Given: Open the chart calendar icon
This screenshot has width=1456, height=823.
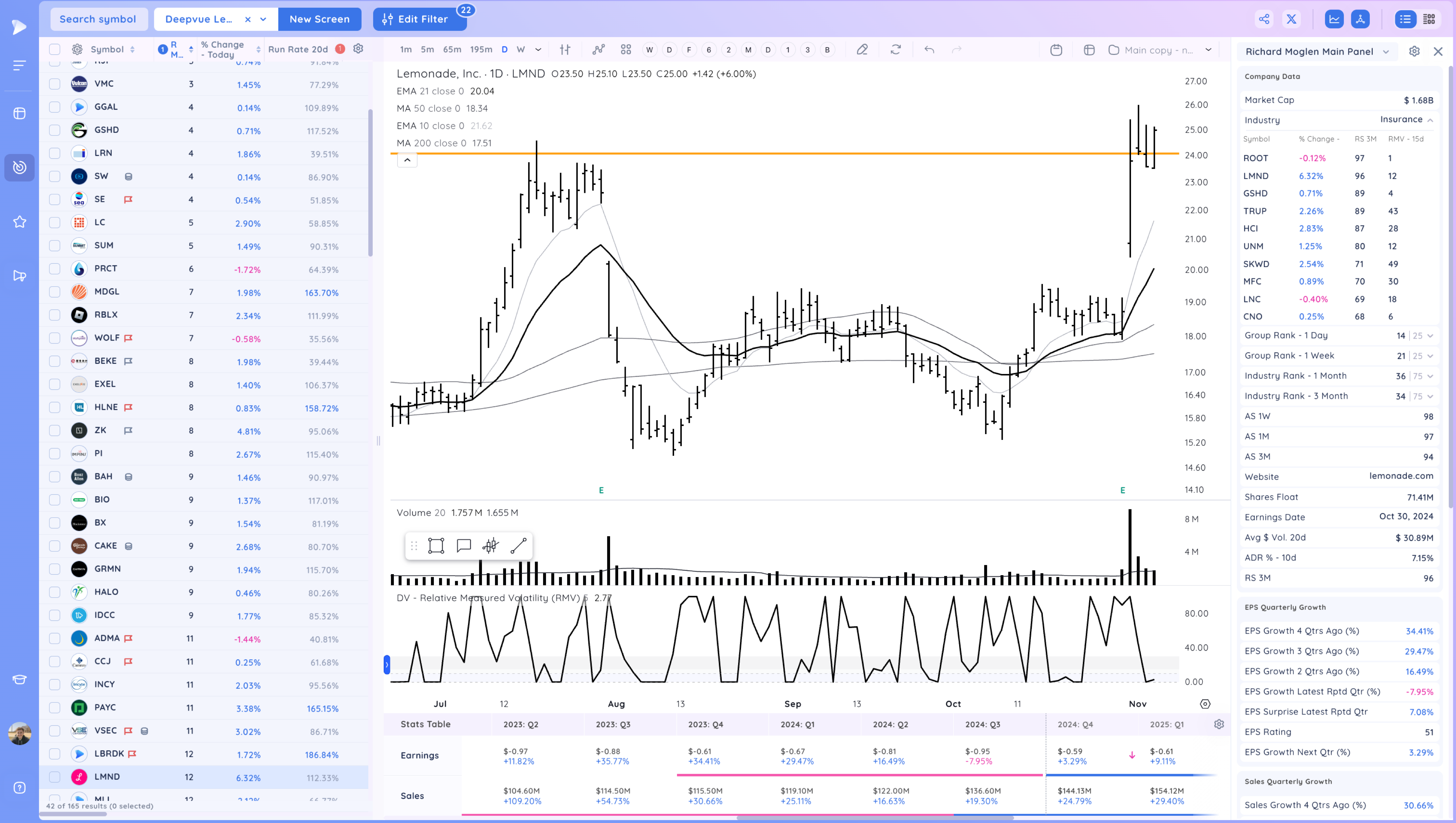Looking at the screenshot, I should click(x=1056, y=50).
